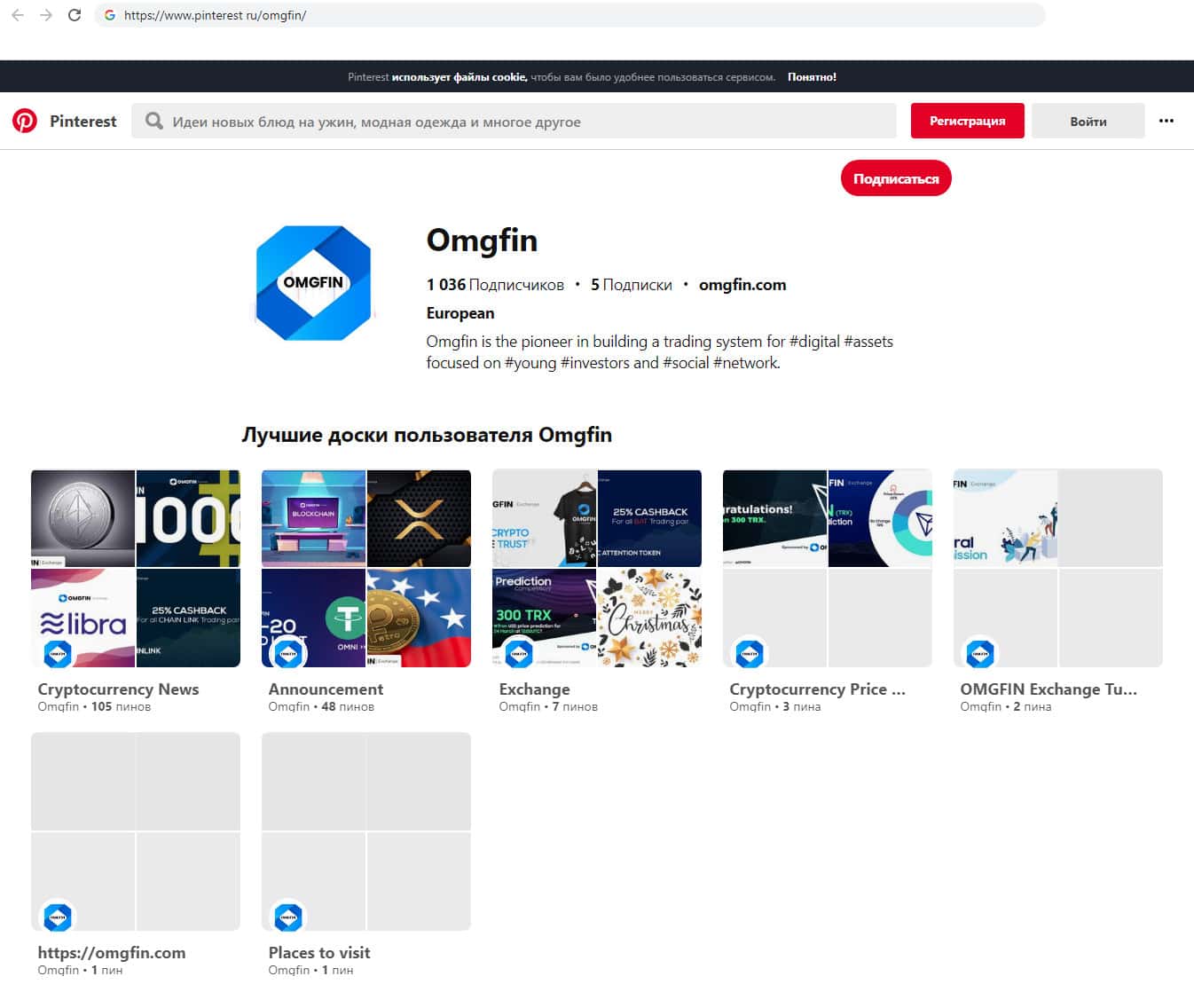Click the browser back arrow
Screen dimensions: 1194x1008
tap(18, 15)
